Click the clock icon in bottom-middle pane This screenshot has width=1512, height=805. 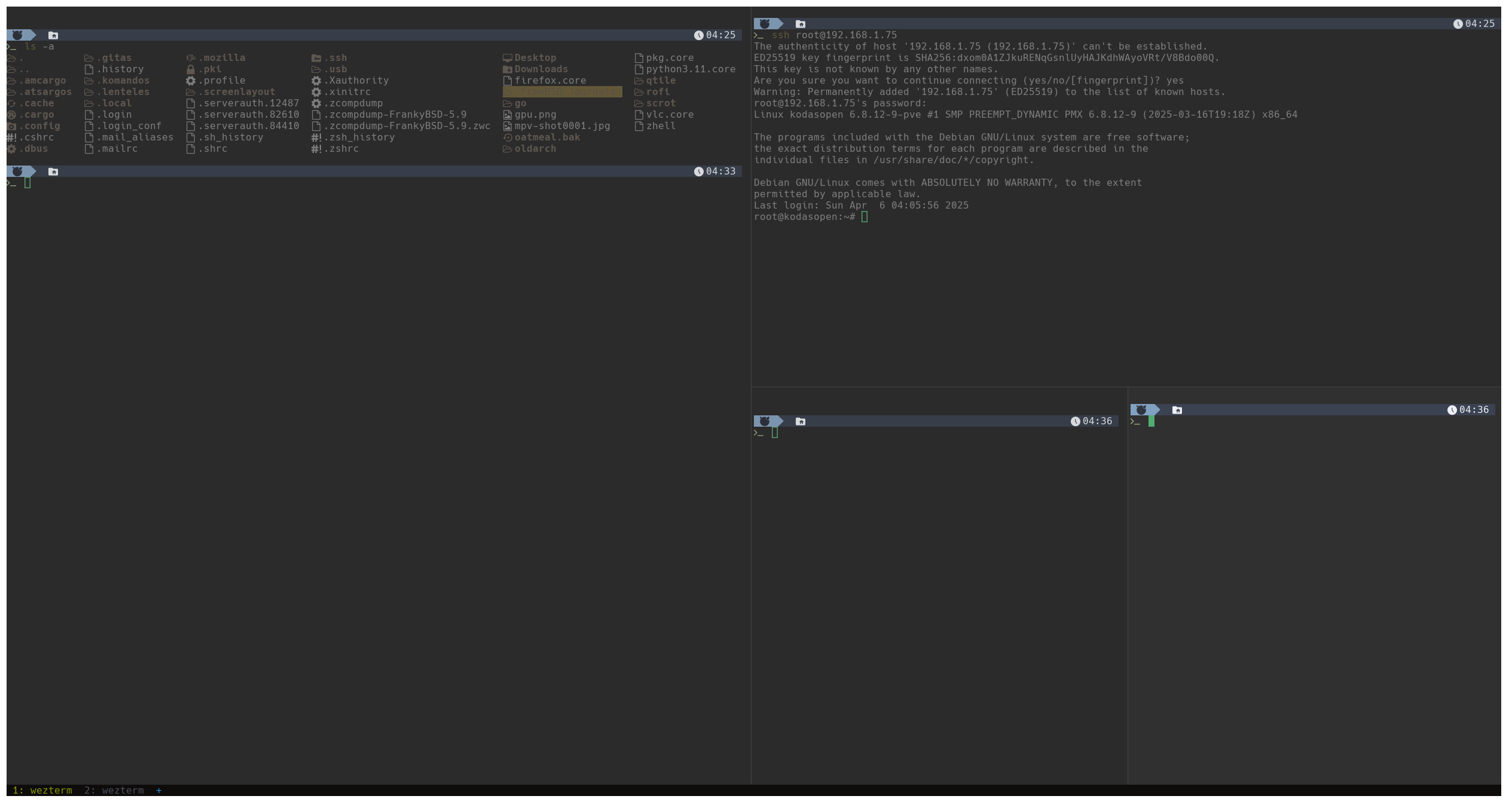coord(1074,421)
